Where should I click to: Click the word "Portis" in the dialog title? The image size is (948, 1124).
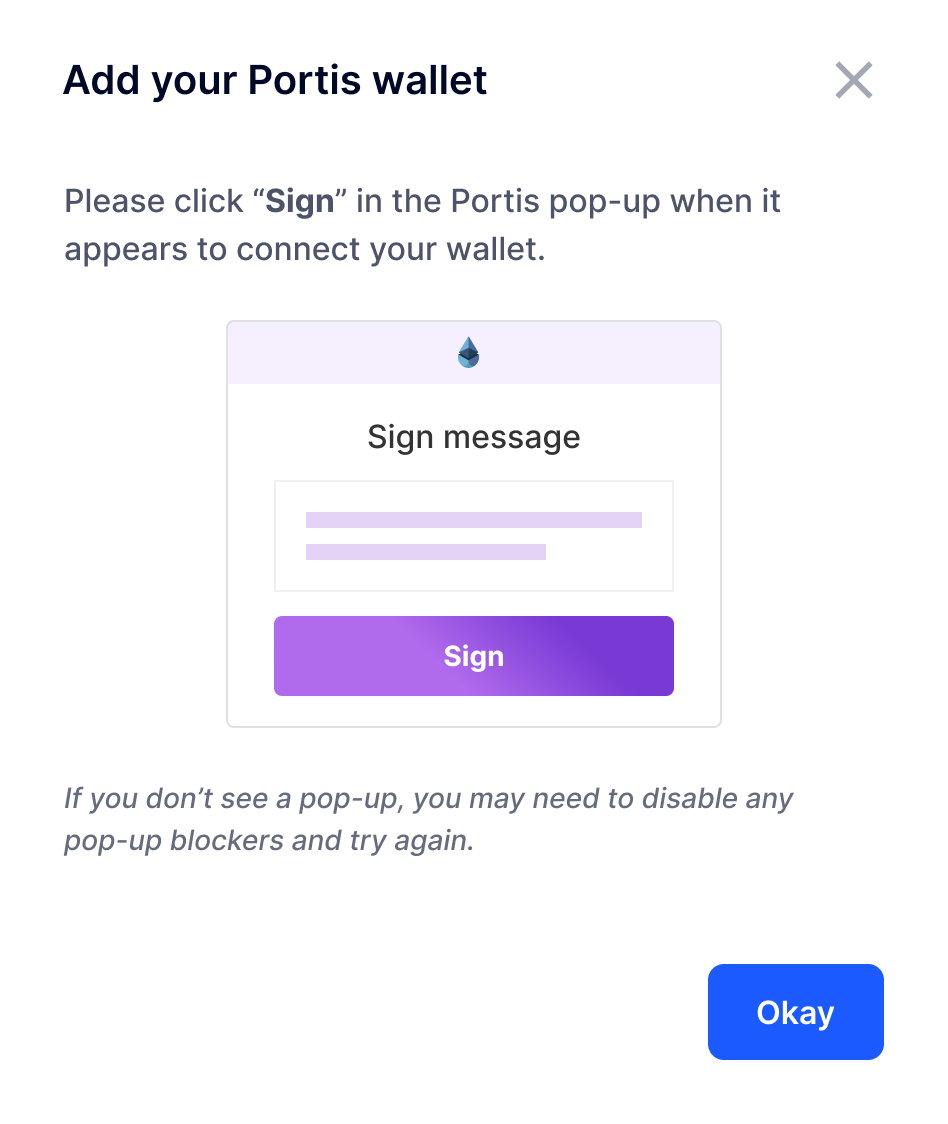(x=304, y=80)
